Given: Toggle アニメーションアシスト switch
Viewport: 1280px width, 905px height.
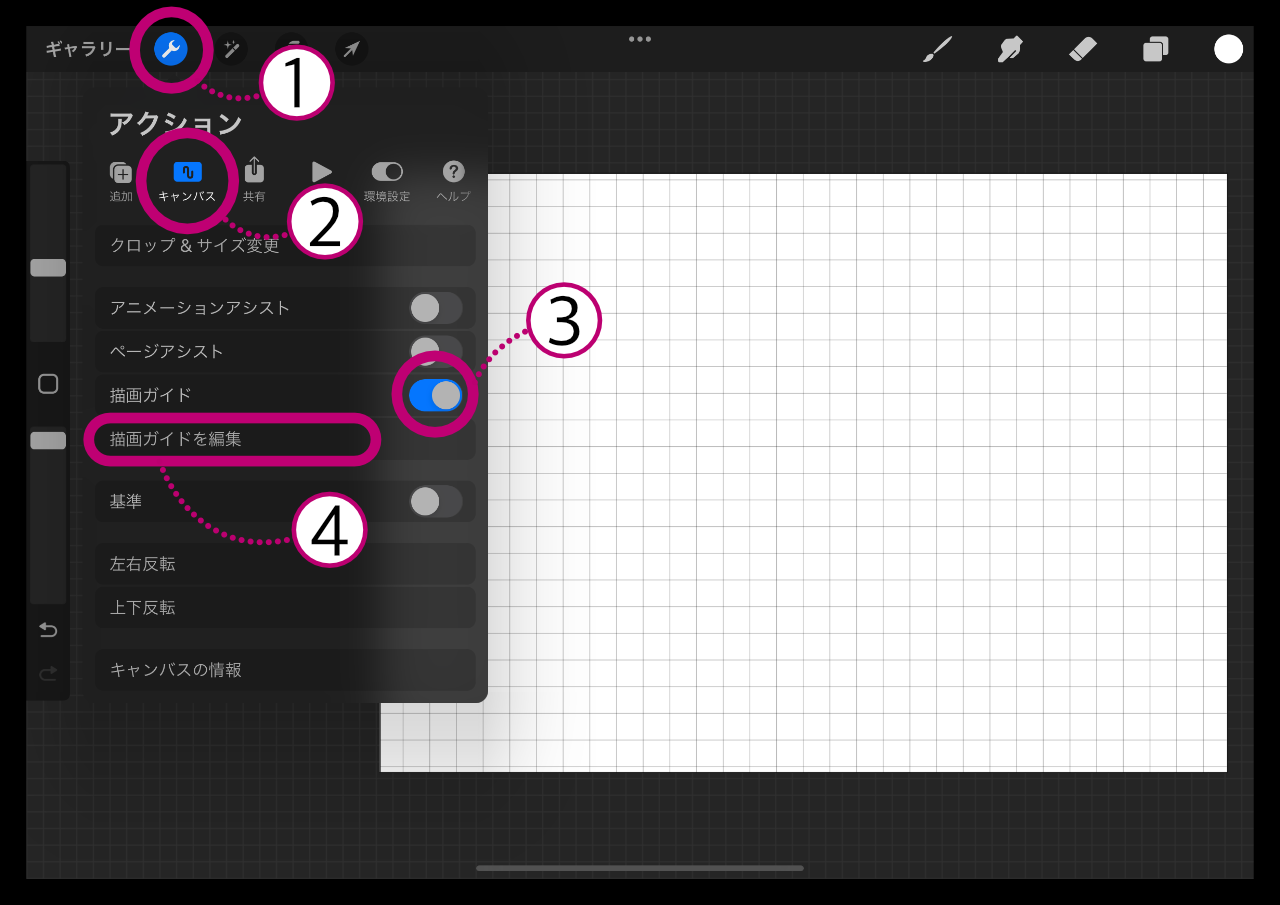Looking at the screenshot, I should 436,308.
